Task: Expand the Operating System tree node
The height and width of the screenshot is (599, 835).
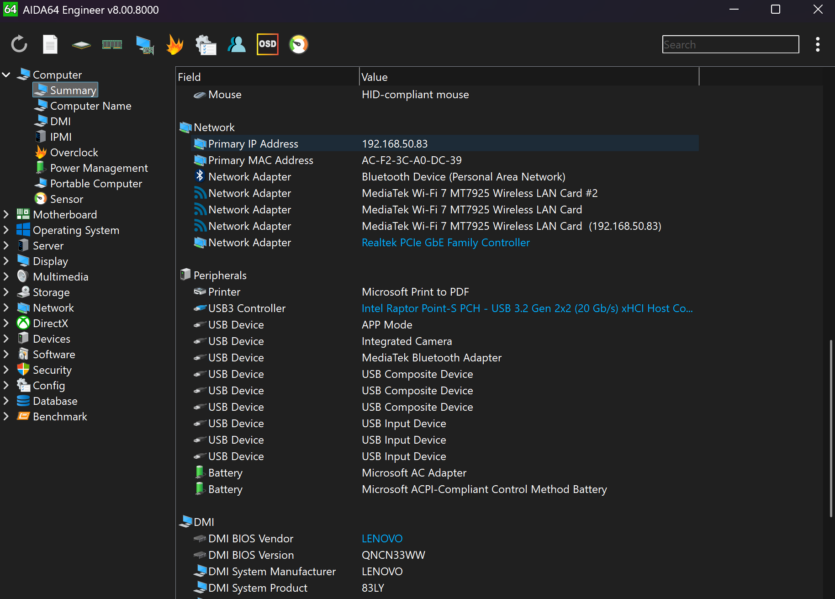Action: pyautogui.click(x=6, y=230)
